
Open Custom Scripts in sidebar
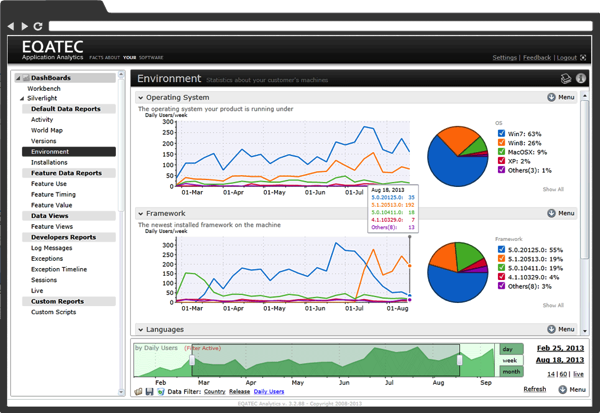click(x=53, y=312)
